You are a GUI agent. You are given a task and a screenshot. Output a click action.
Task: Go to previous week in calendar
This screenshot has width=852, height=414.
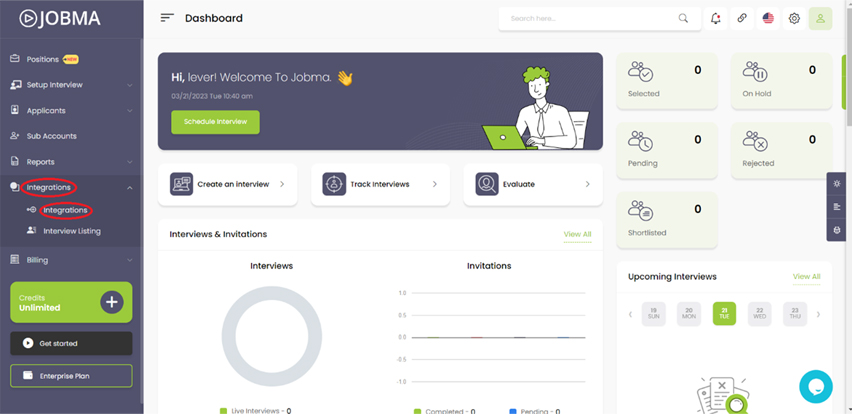click(x=631, y=314)
